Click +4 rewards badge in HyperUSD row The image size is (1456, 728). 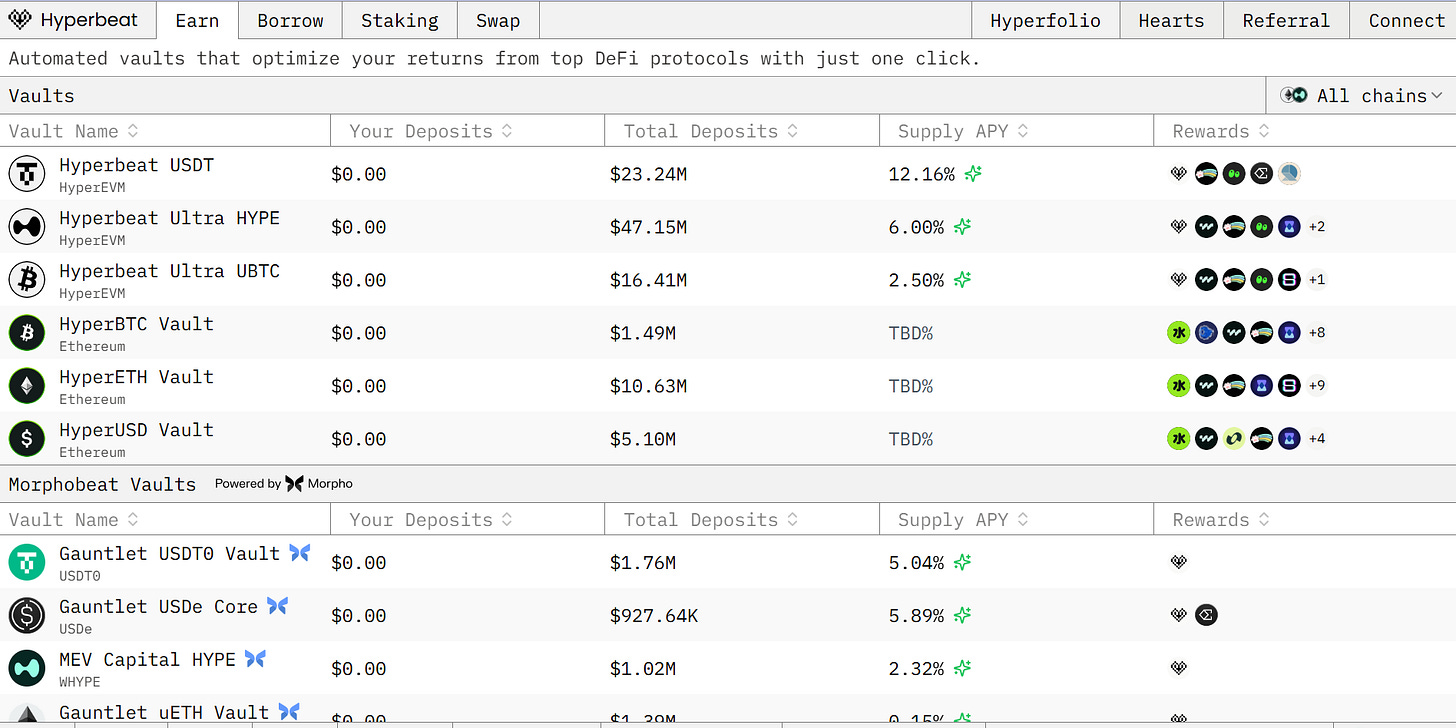[1317, 439]
